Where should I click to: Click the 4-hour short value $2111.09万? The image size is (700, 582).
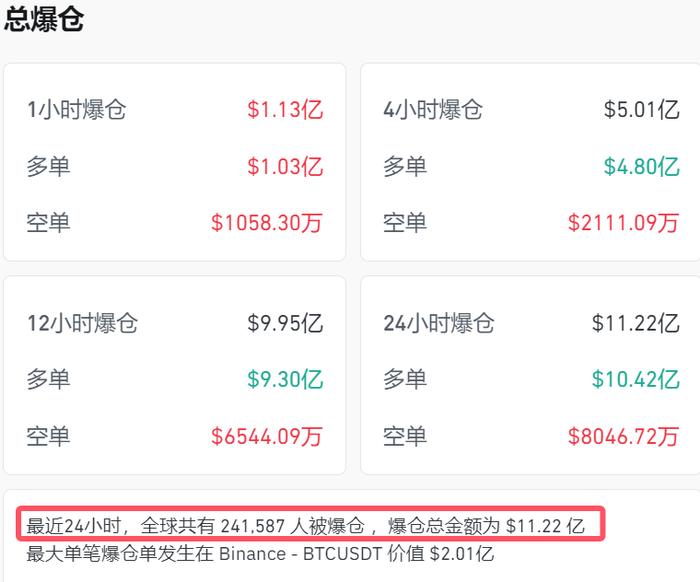624,223
